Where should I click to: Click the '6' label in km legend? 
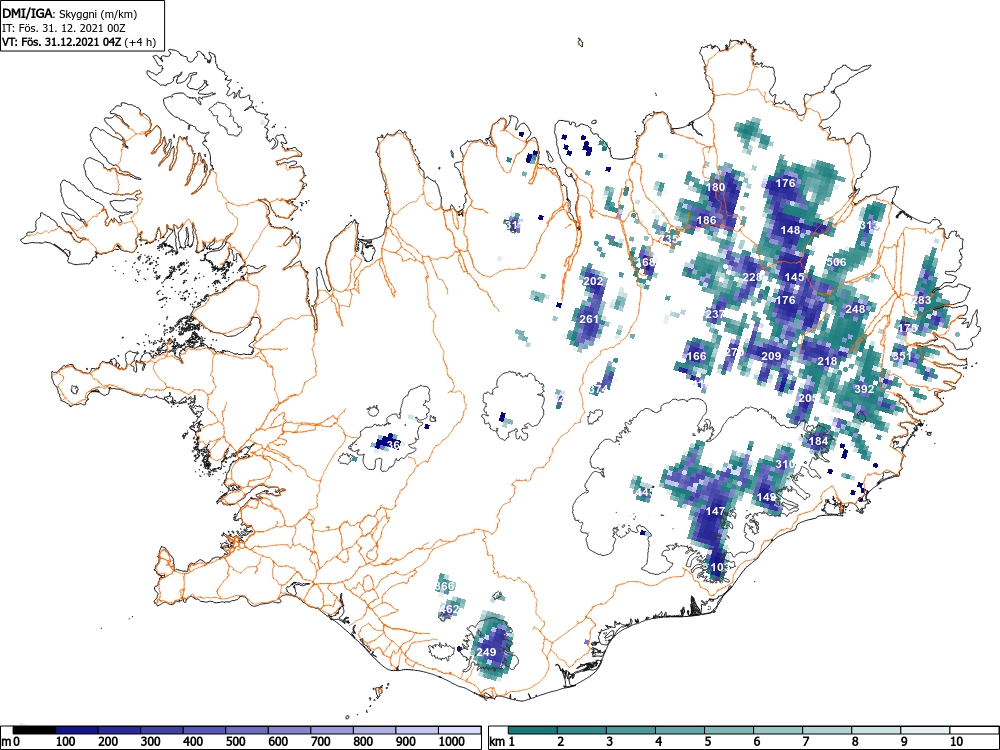(x=756, y=741)
